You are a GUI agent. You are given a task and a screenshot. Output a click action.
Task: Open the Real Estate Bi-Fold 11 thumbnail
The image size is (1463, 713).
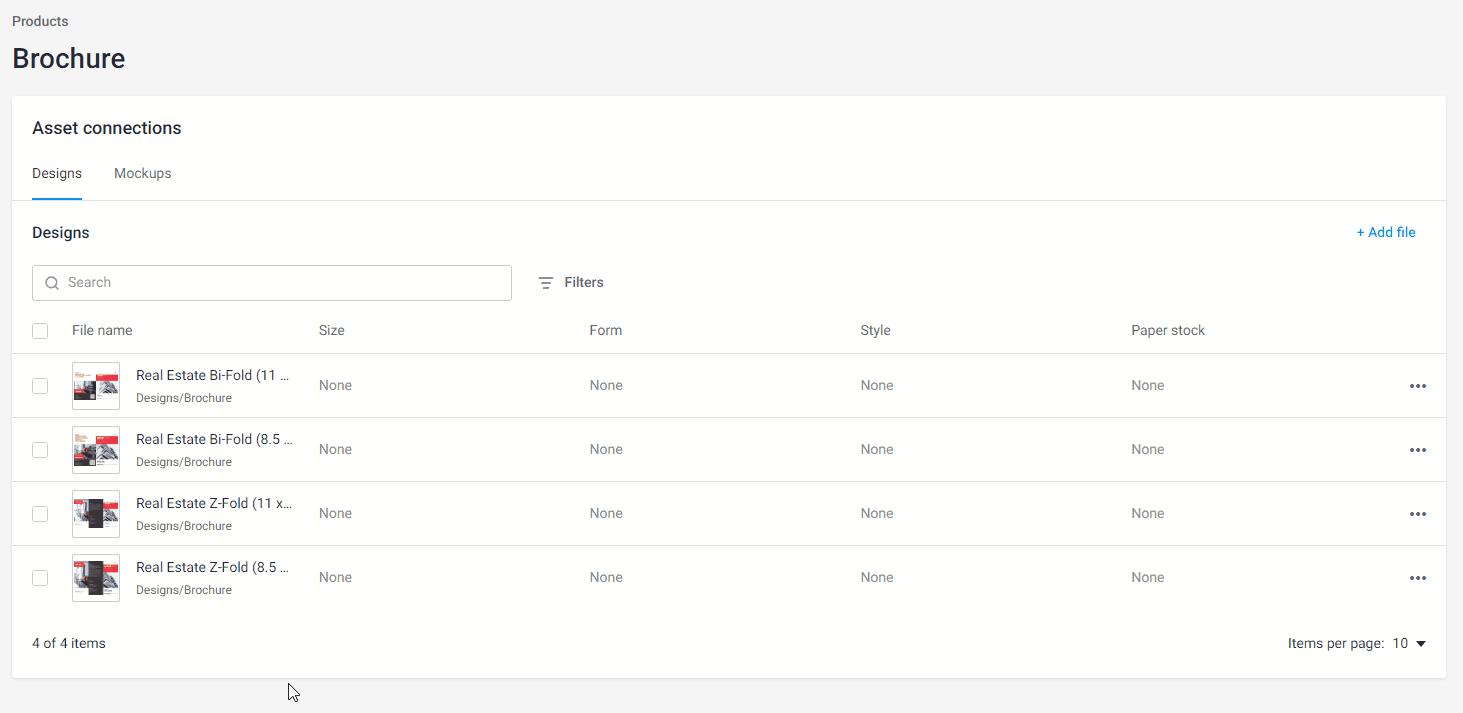click(x=96, y=386)
